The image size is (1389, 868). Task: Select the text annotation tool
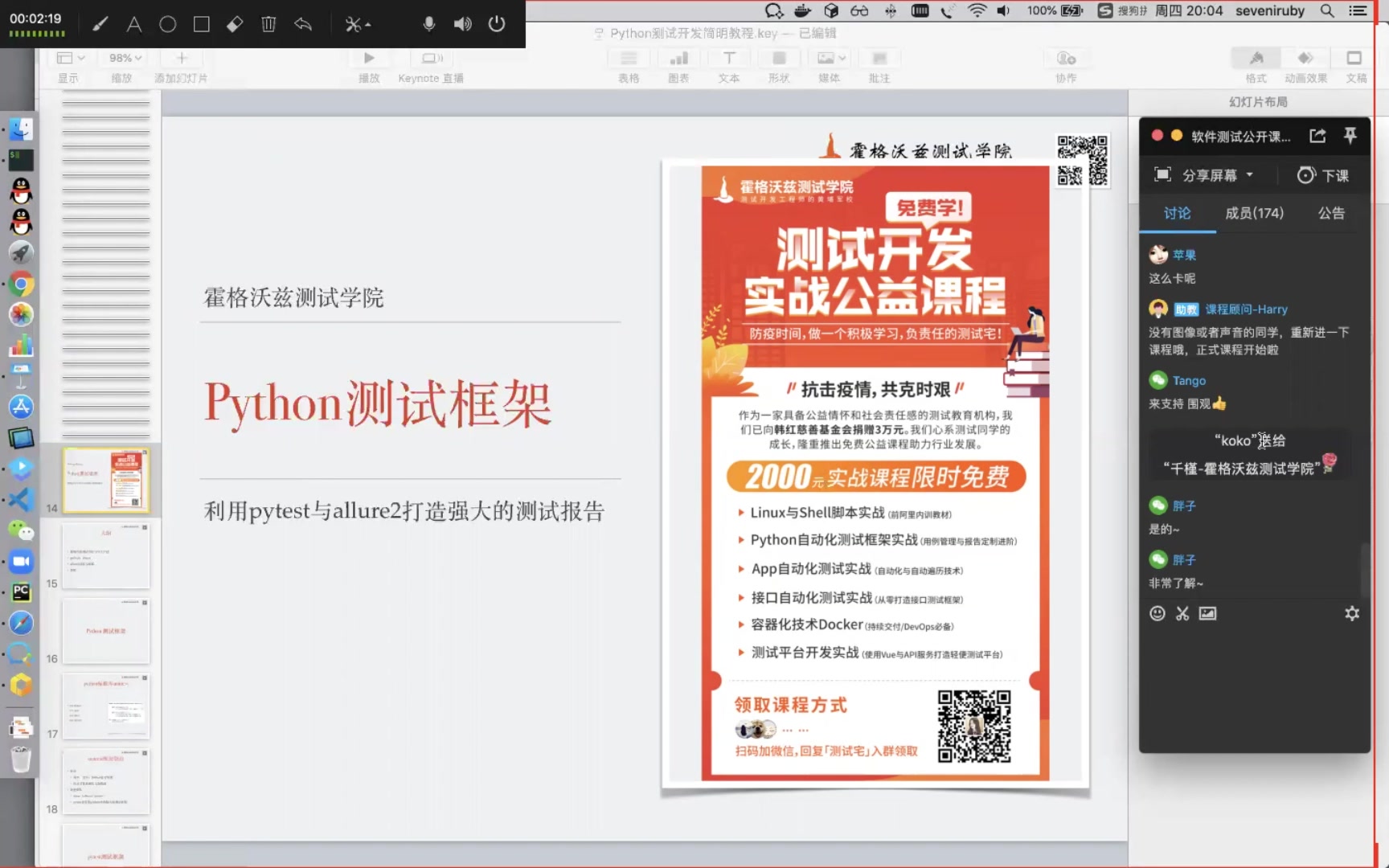point(134,24)
